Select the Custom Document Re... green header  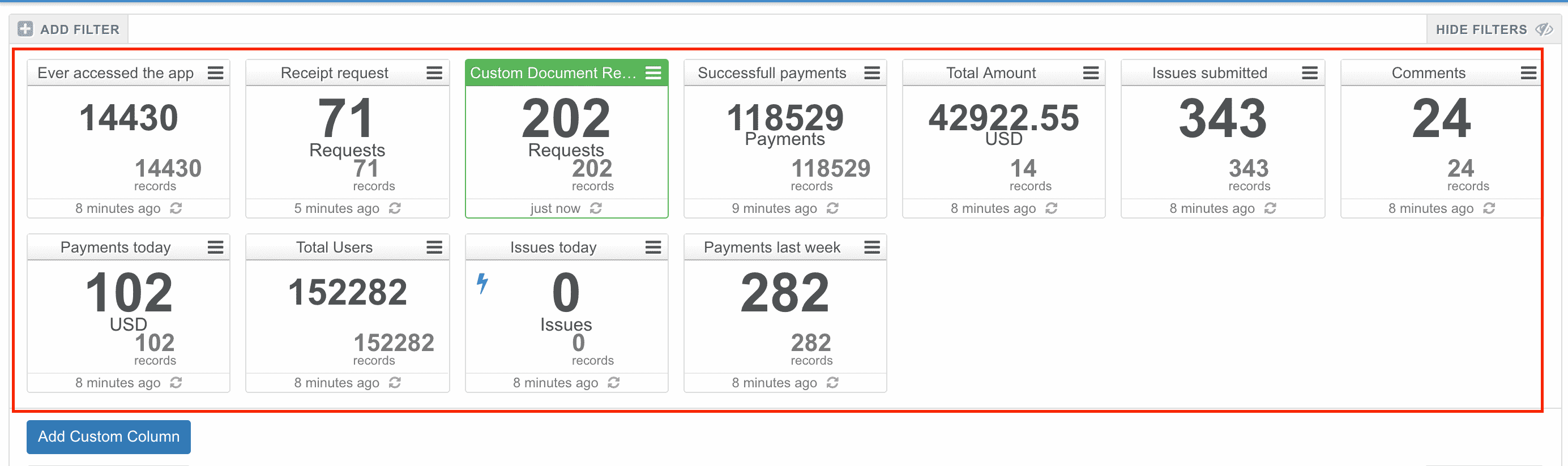pos(567,73)
